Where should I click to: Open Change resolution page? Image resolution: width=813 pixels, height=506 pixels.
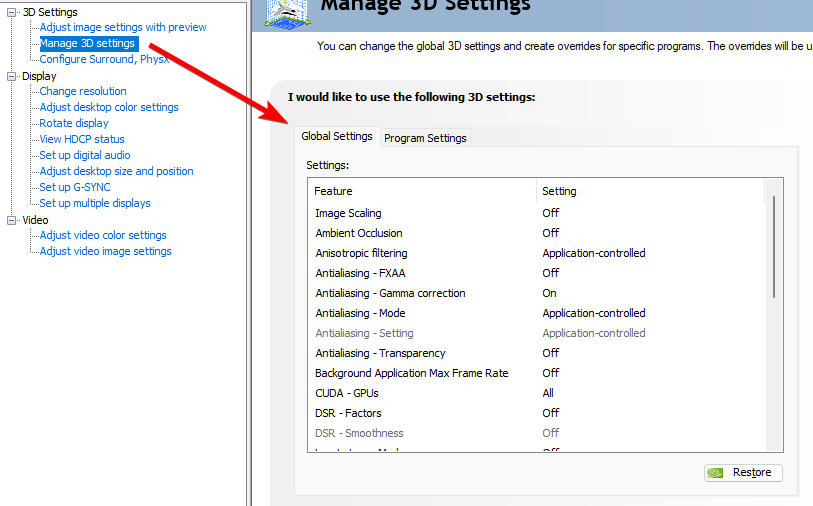[x=83, y=91]
